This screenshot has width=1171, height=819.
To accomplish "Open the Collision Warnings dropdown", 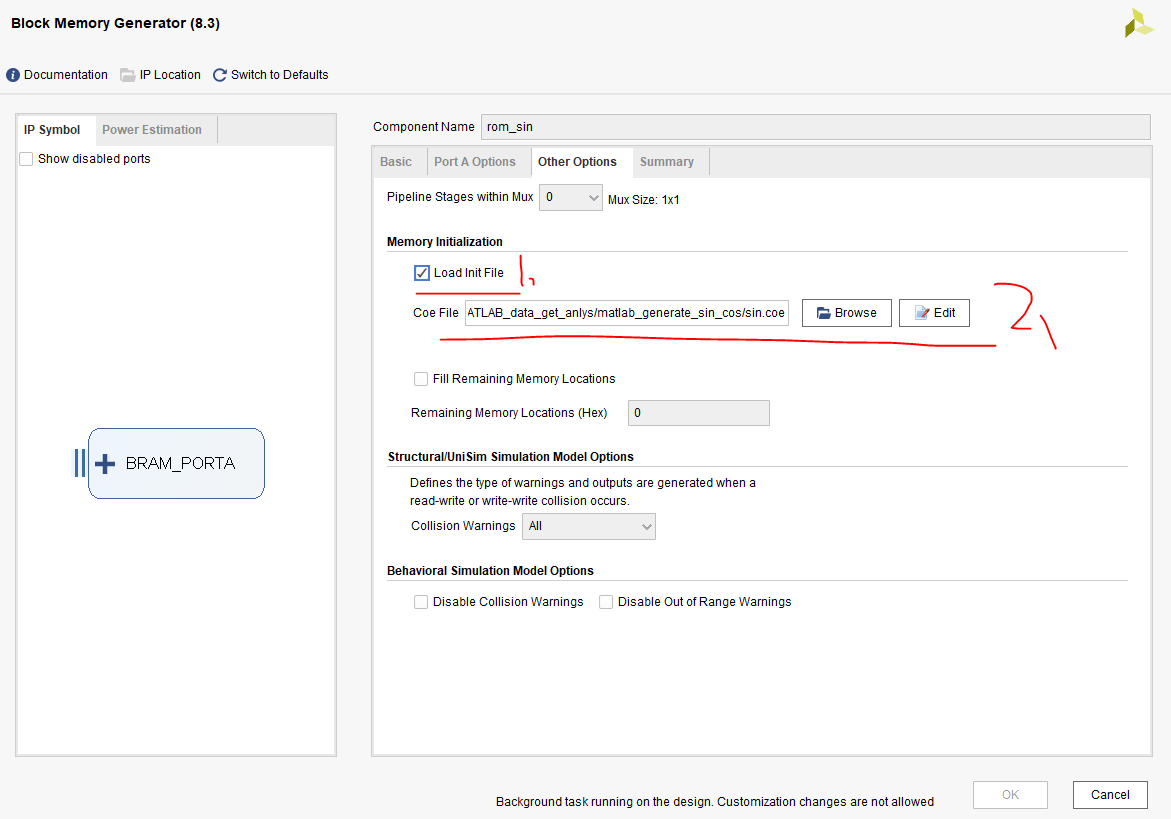I will pos(588,526).
